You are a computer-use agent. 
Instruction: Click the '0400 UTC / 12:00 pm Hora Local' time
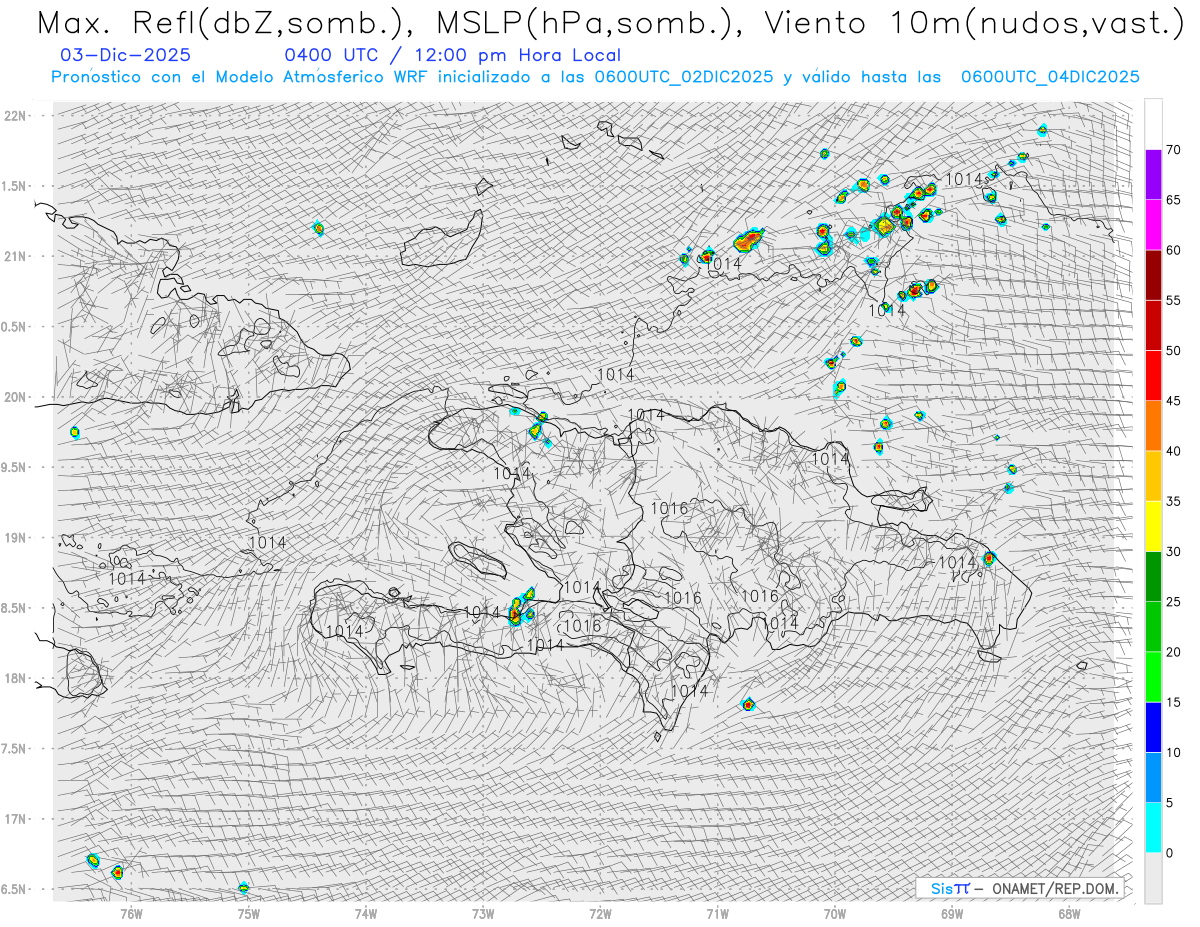point(452,56)
